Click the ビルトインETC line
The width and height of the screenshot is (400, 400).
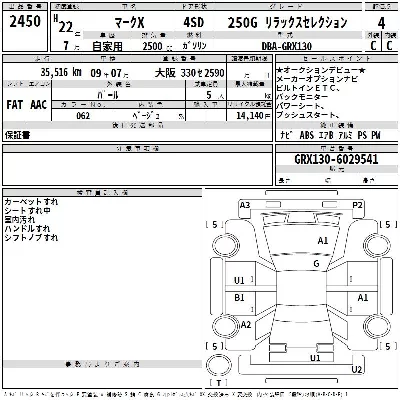coord(308,88)
